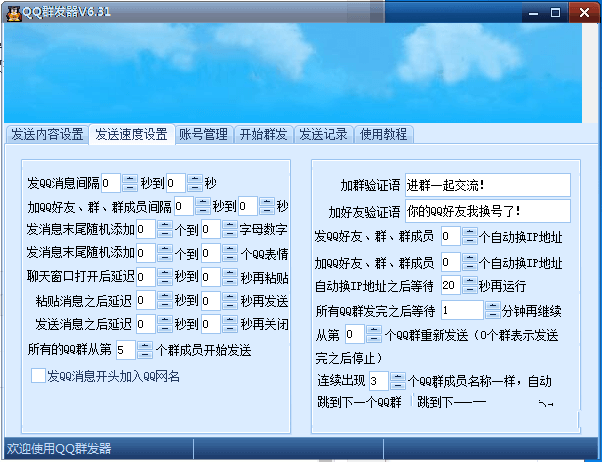The height and width of the screenshot is (462, 602).
Task: Focus 发QQ消息间隔 maximum seconds field
Action: [x=176, y=183]
